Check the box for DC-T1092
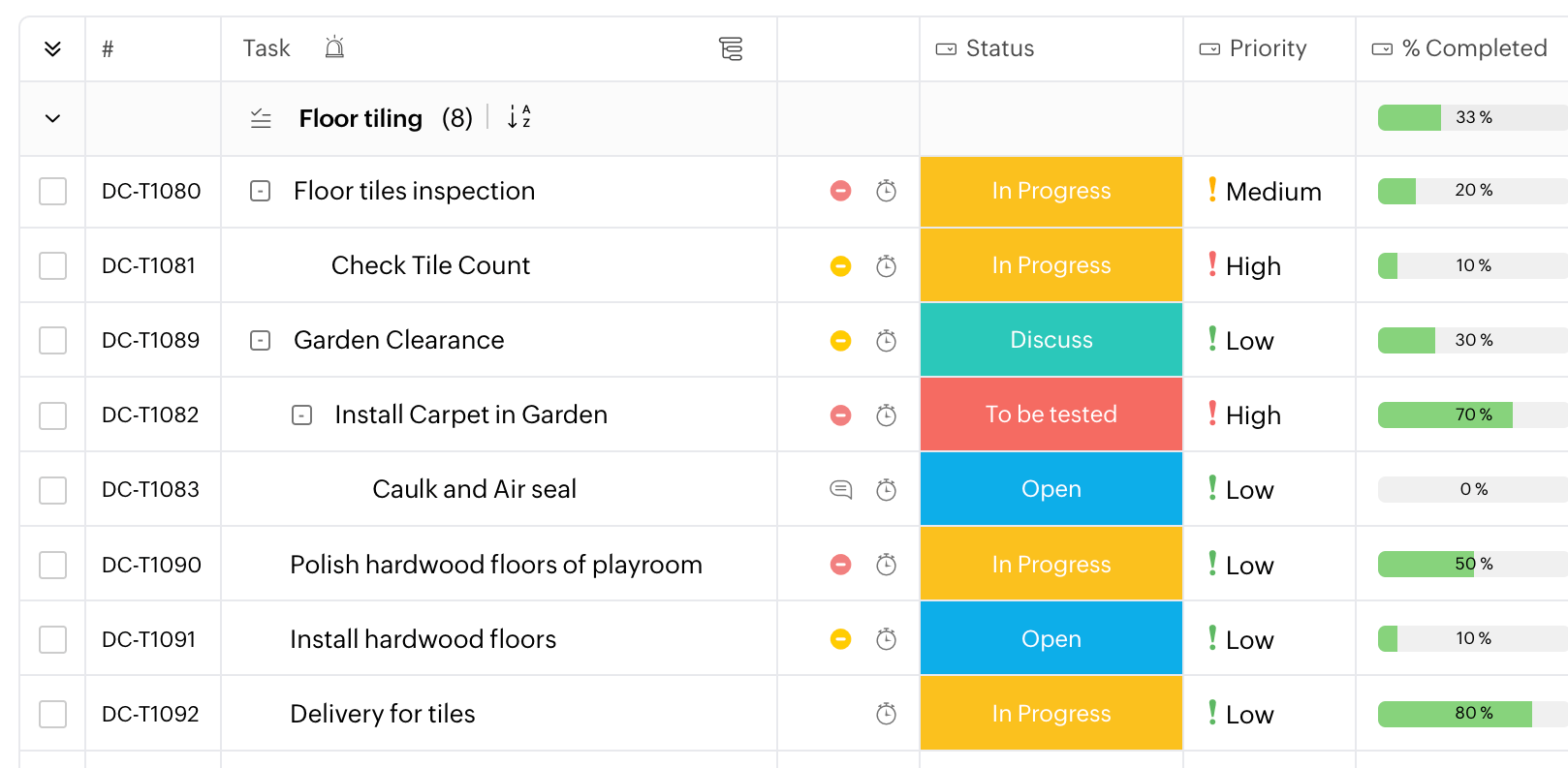1568x768 pixels. [52, 714]
